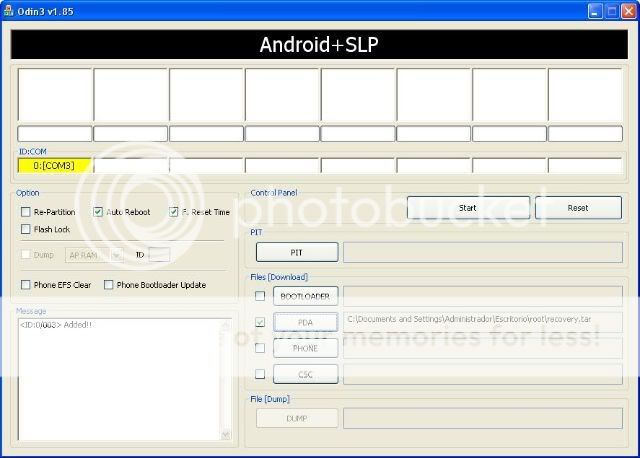Click the Message box scrollbar down arrow
Image resolution: width=640 pixels, height=458 pixels.
point(225,435)
